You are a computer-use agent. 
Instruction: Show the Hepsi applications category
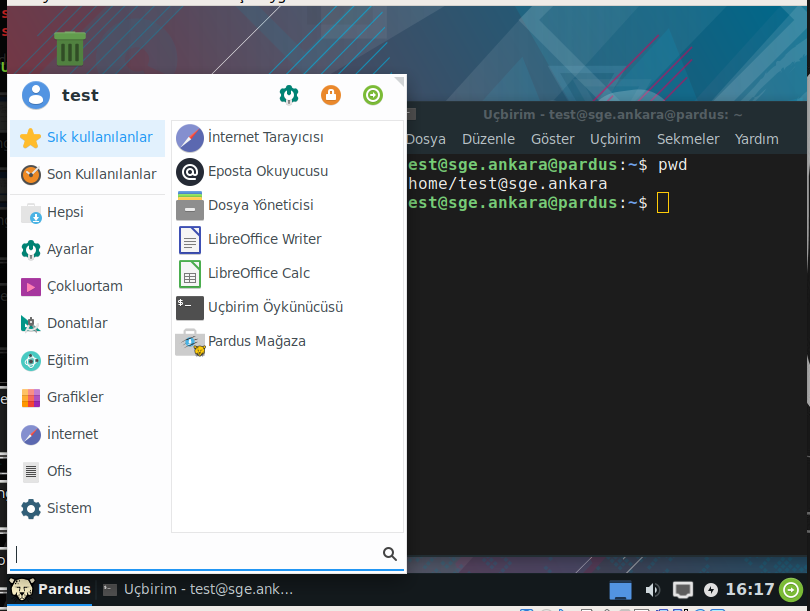click(x=87, y=212)
